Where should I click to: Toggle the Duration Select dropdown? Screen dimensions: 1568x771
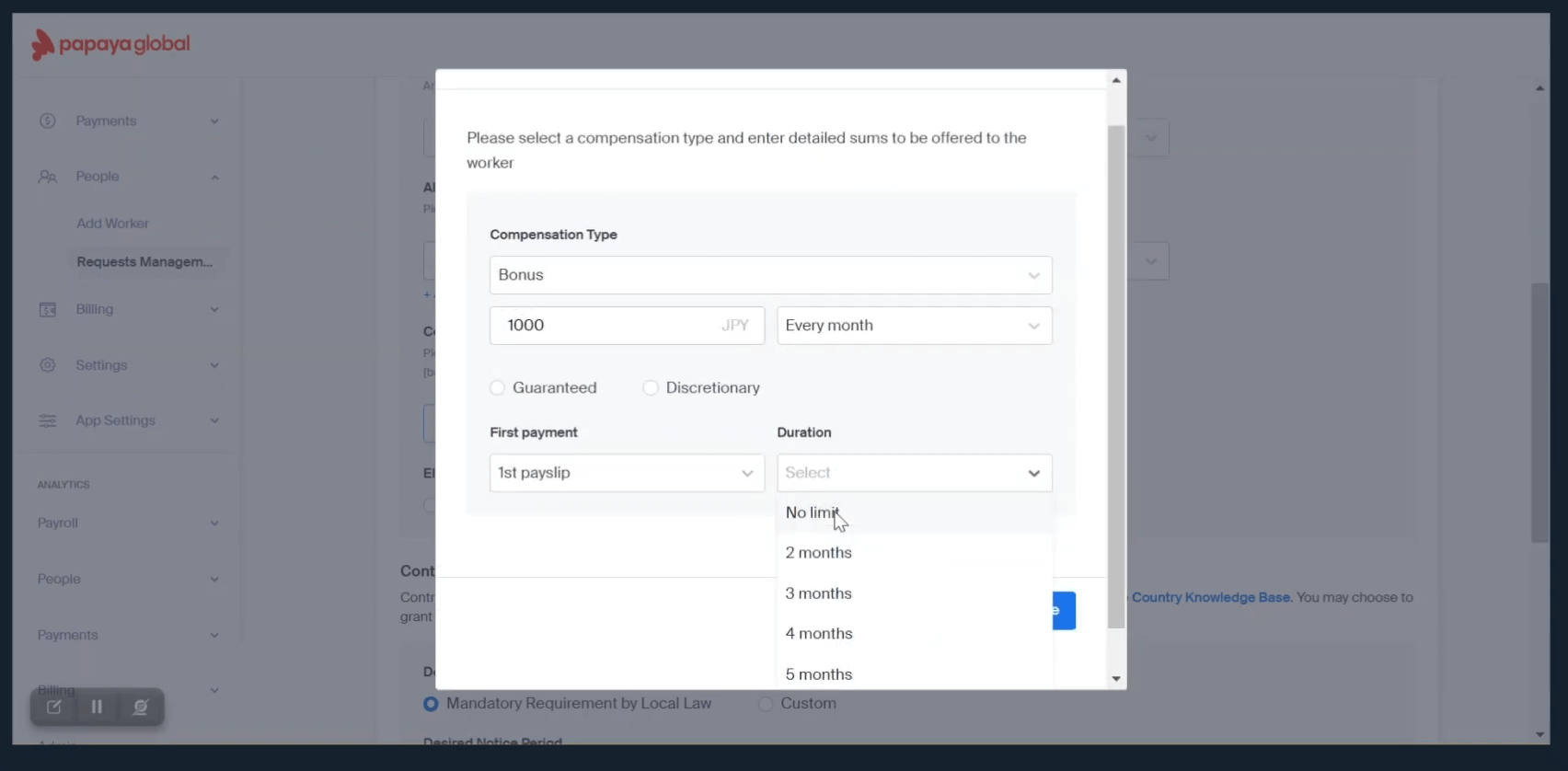[915, 473]
